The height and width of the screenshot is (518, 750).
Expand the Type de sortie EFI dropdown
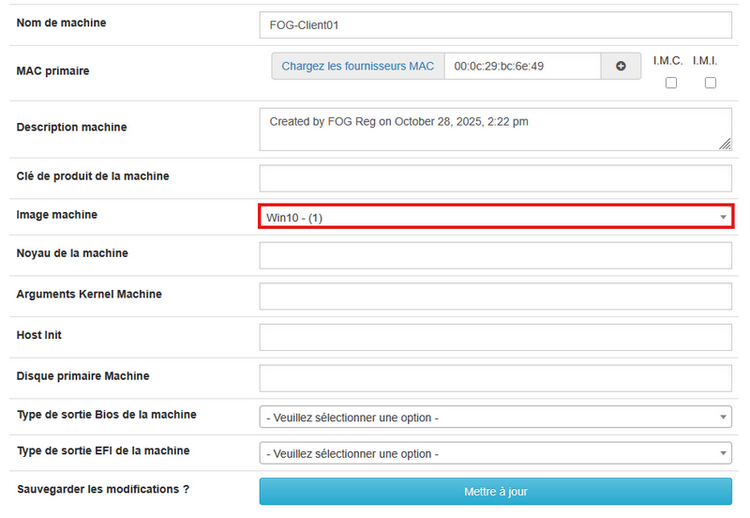496,454
